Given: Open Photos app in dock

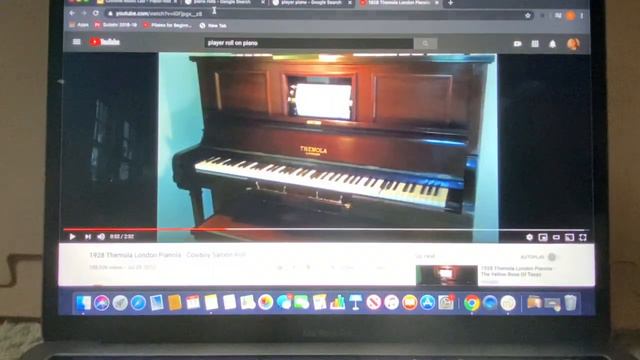Looking at the screenshot, I should pyautogui.click(x=265, y=303).
